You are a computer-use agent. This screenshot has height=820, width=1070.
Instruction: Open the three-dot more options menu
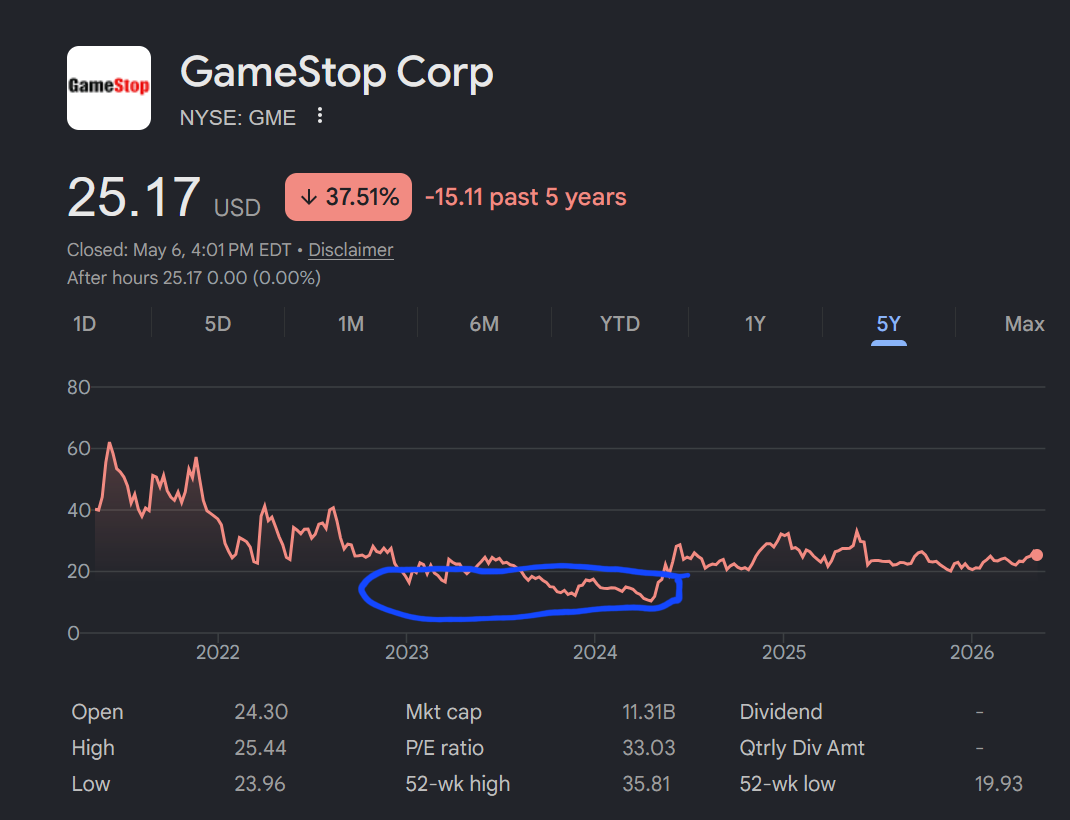tap(319, 116)
